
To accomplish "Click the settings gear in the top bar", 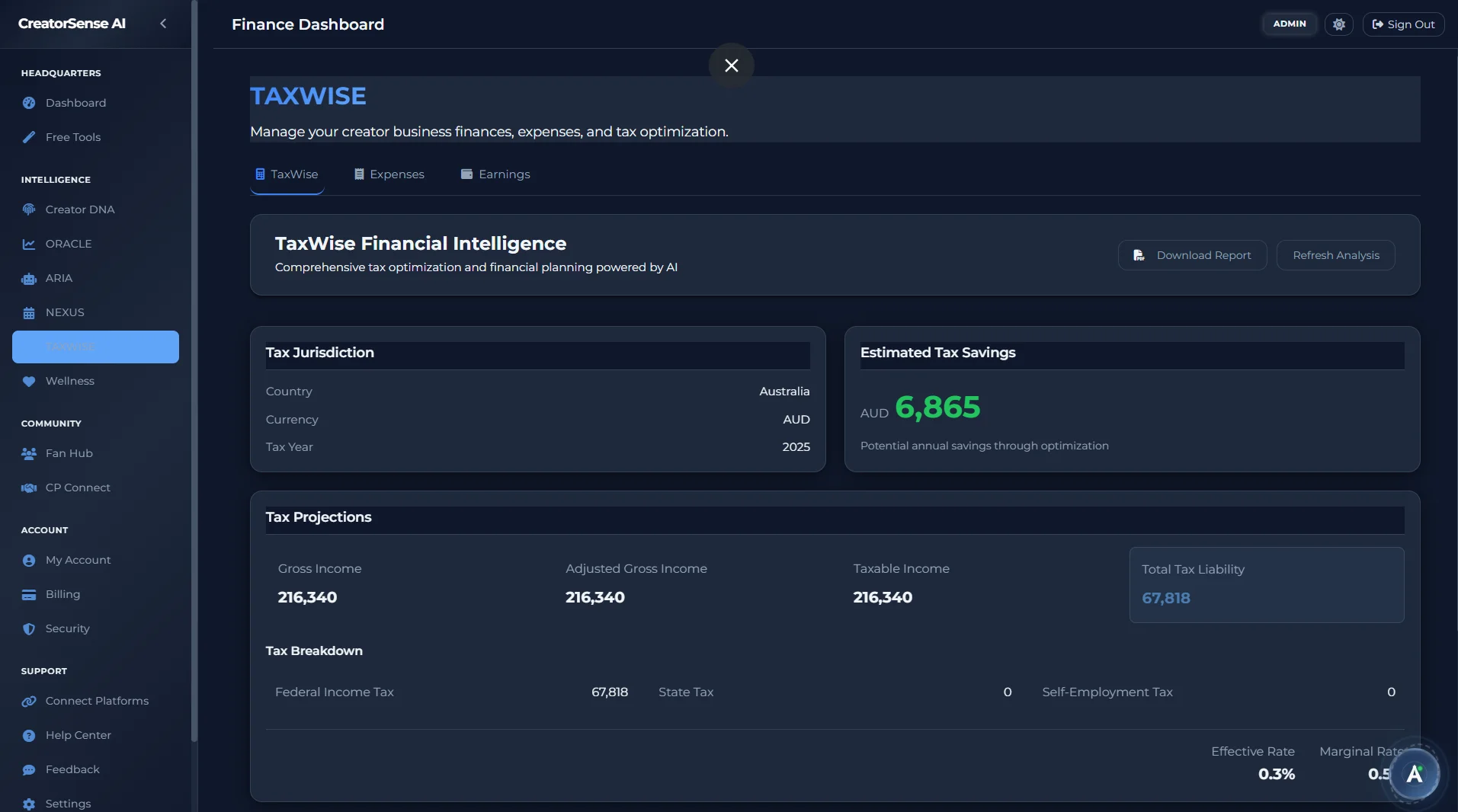I will pos(1339,24).
